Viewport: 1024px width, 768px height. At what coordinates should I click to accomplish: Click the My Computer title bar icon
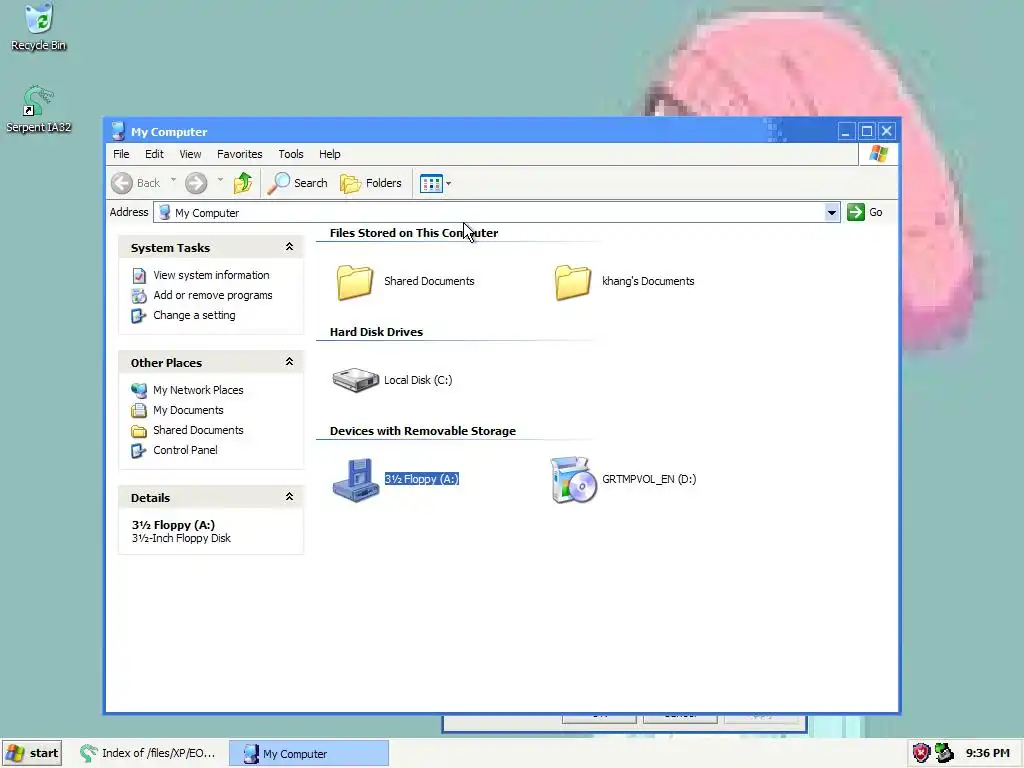[x=118, y=131]
